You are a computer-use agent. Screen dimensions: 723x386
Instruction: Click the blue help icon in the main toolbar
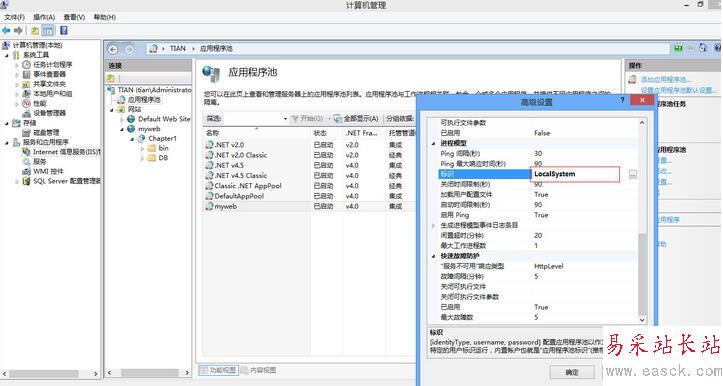pos(64,30)
